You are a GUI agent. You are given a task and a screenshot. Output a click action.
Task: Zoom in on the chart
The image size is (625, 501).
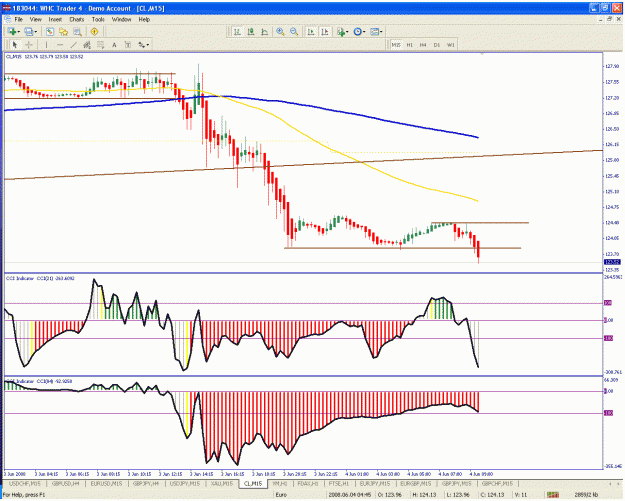(280, 32)
